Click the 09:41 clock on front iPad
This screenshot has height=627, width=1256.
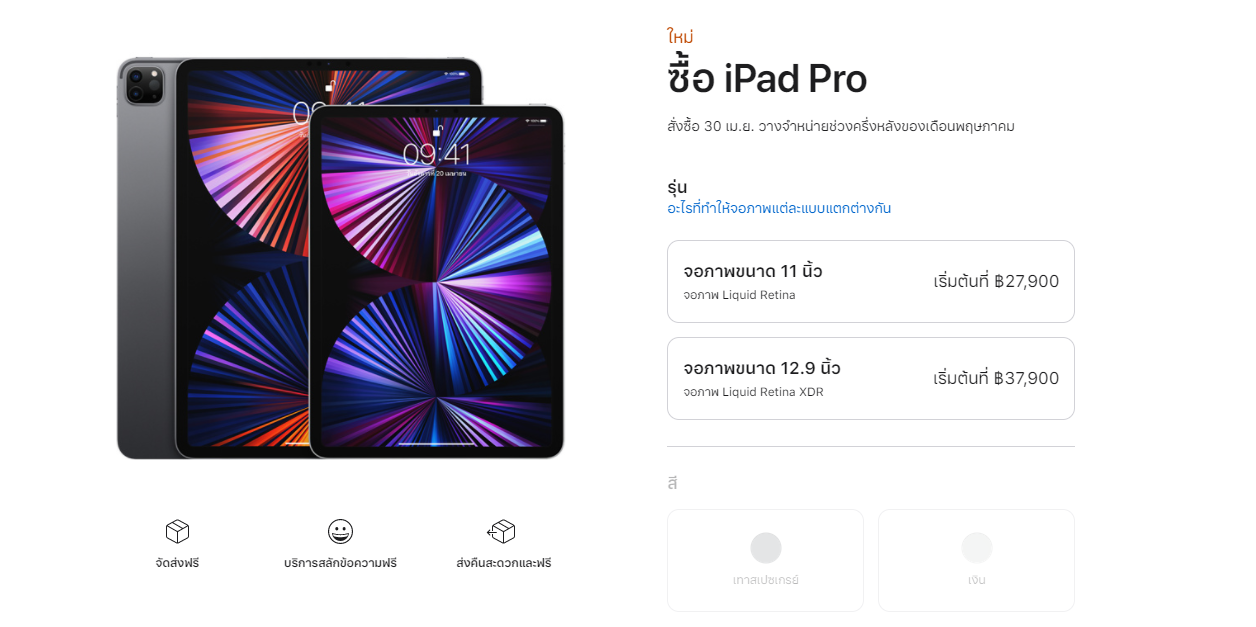point(436,154)
